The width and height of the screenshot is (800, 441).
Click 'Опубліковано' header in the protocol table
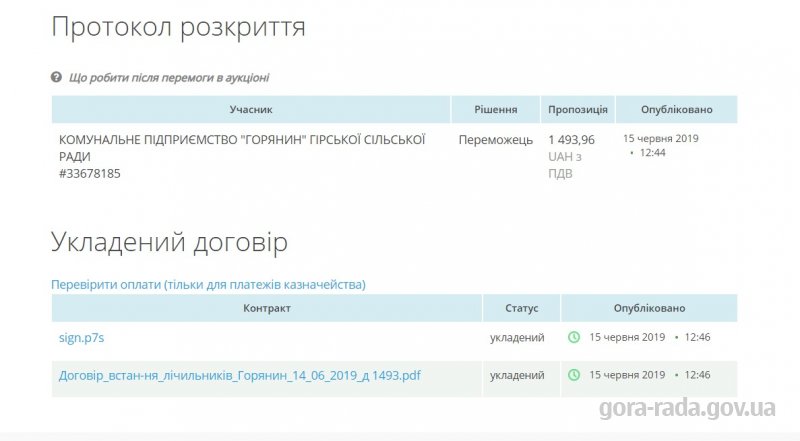click(x=677, y=109)
